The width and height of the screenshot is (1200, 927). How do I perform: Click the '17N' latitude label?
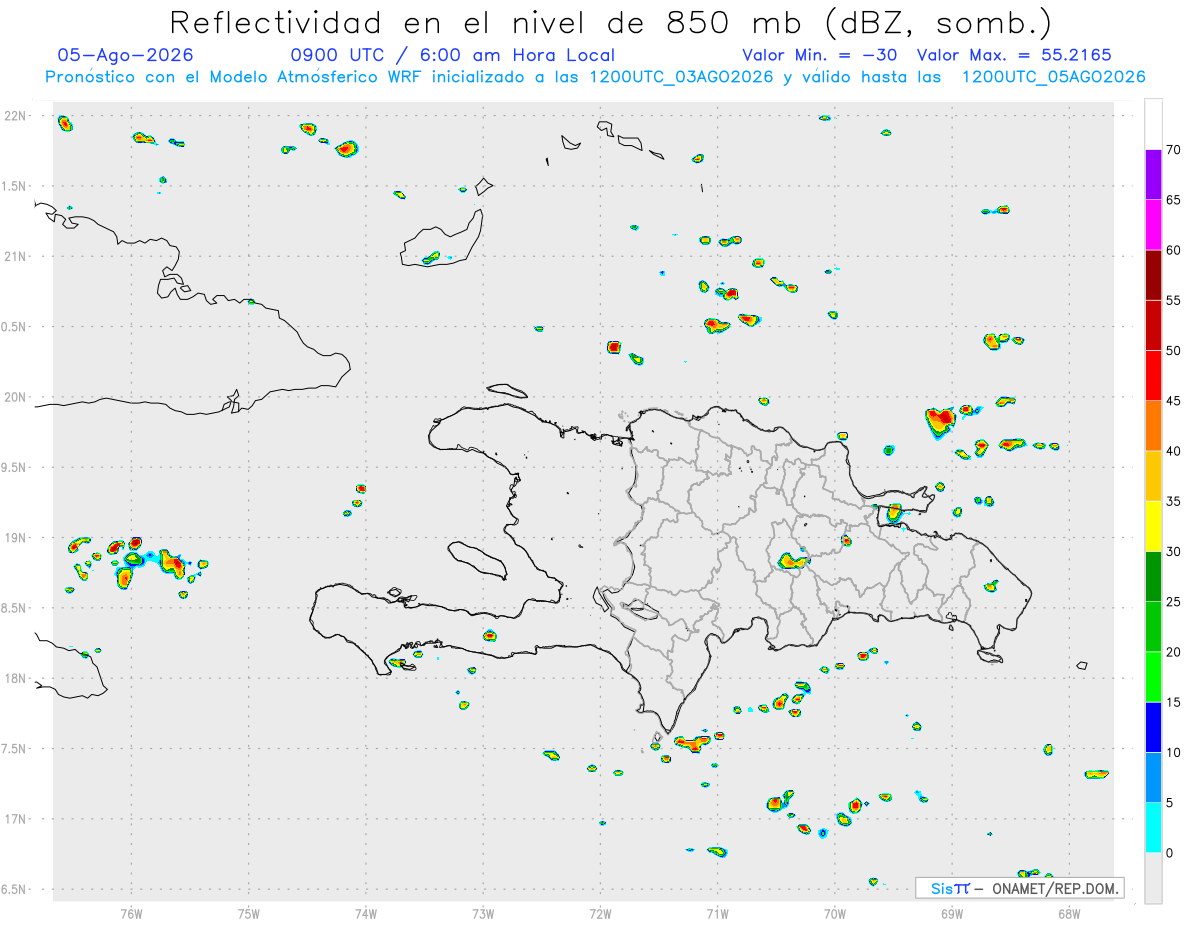[16, 818]
